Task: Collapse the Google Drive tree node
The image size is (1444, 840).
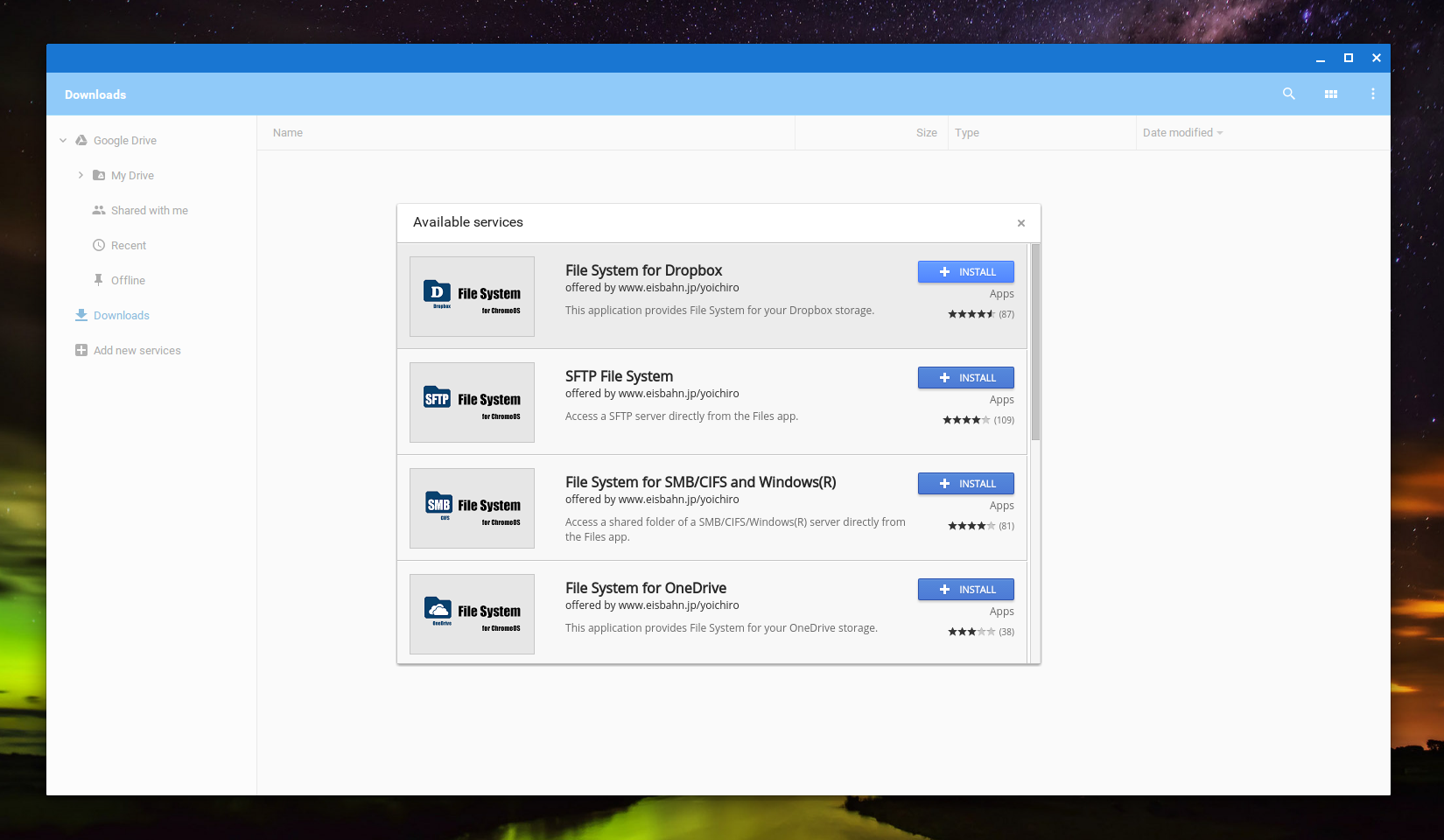Action: click(63, 140)
